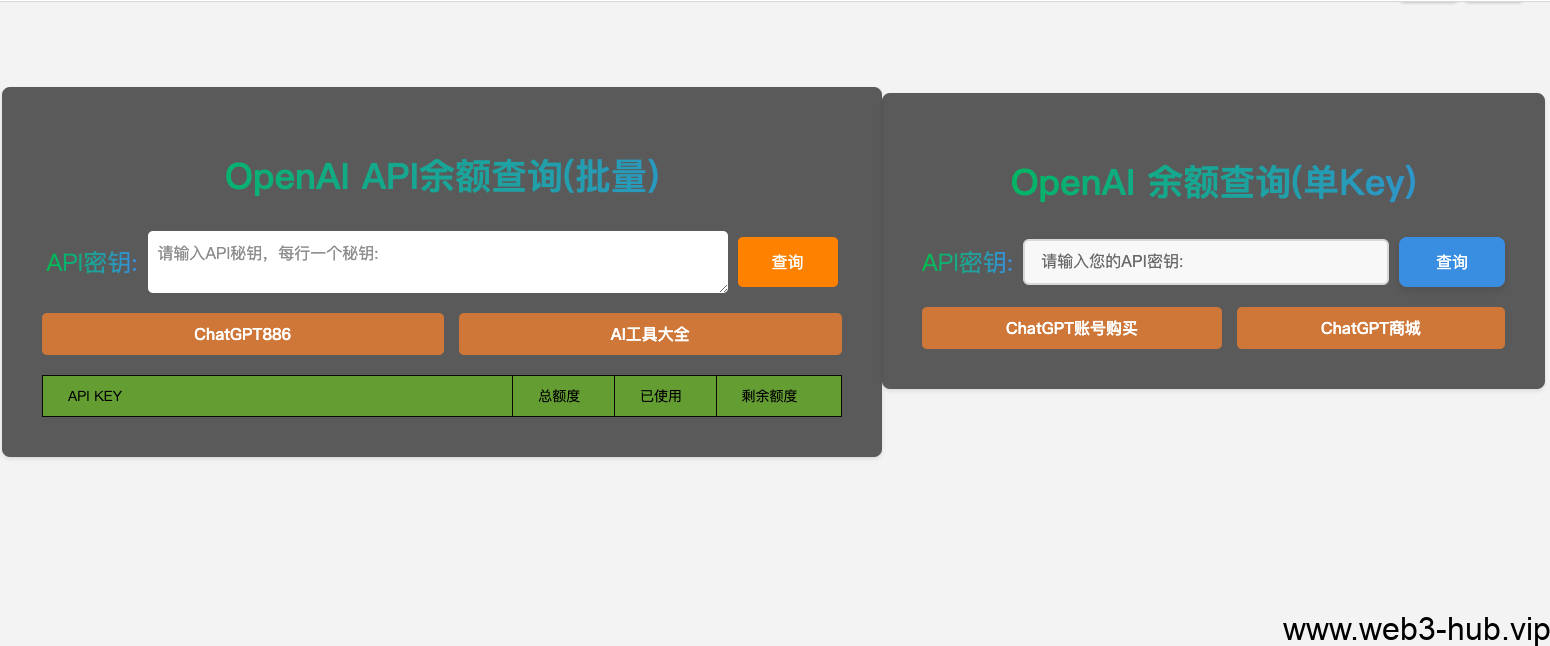The height and width of the screenshot is (646, 1550).
Task: Click the orange 查询 query button
Action: 787,261
